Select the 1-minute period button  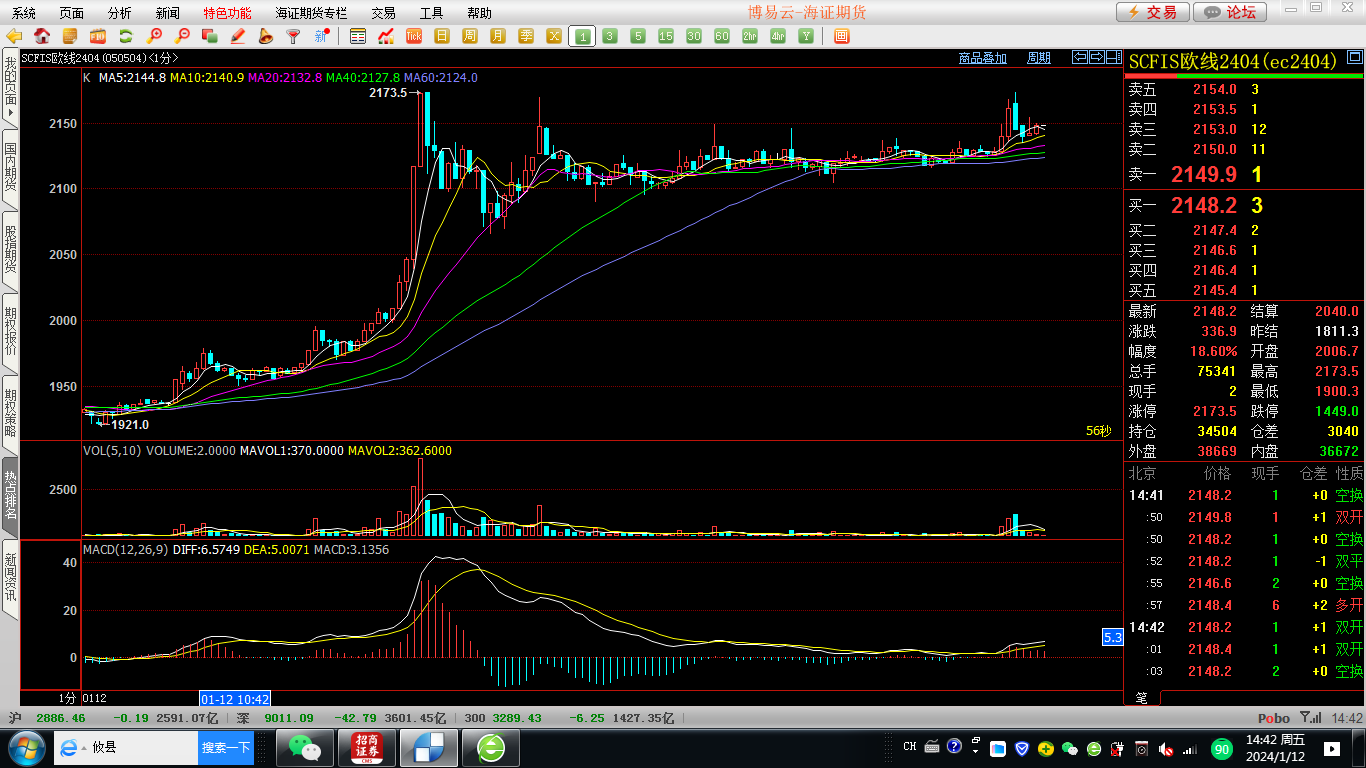(x=582, y=36)
